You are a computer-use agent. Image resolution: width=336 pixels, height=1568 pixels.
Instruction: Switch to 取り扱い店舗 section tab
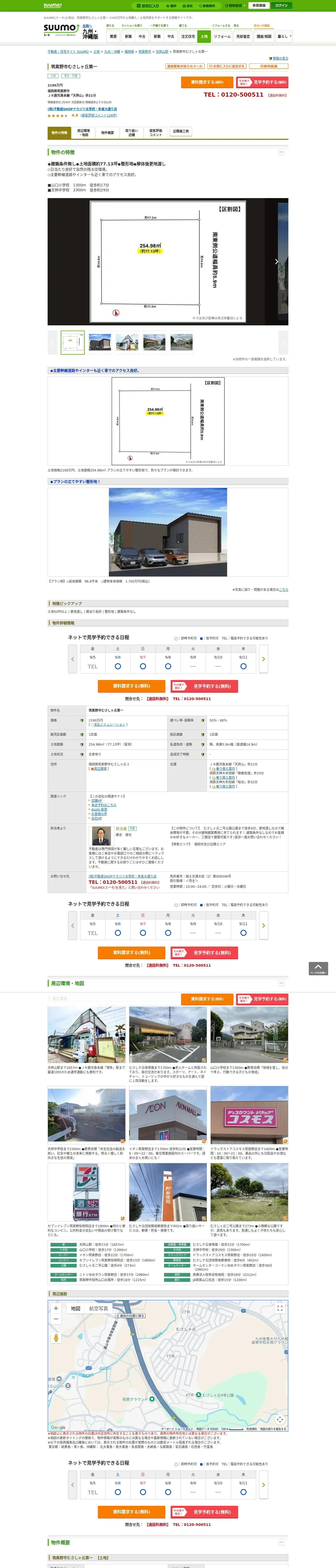131,133
